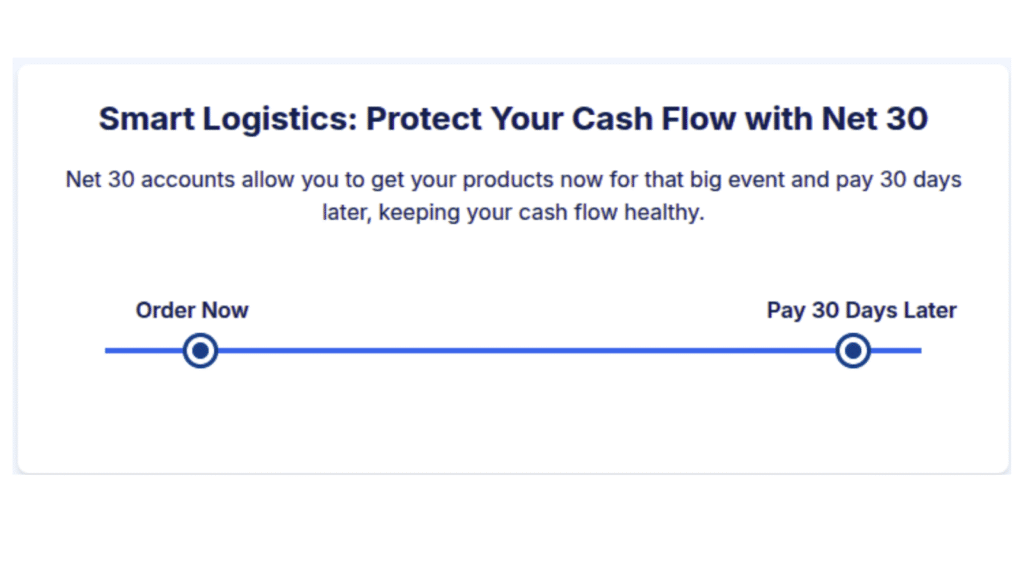
Task: Click the word "later," starting the second description line
Action: click(x=346, y=213)
